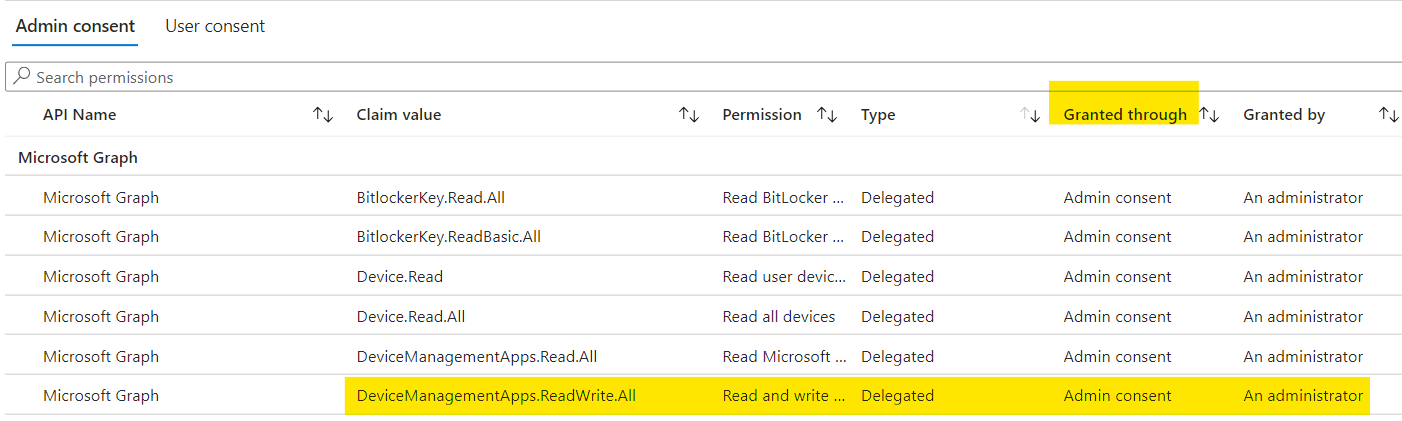Sort by Granted through arrows icon
This screenshot has height=421, width=1402.
(1210, 115)
